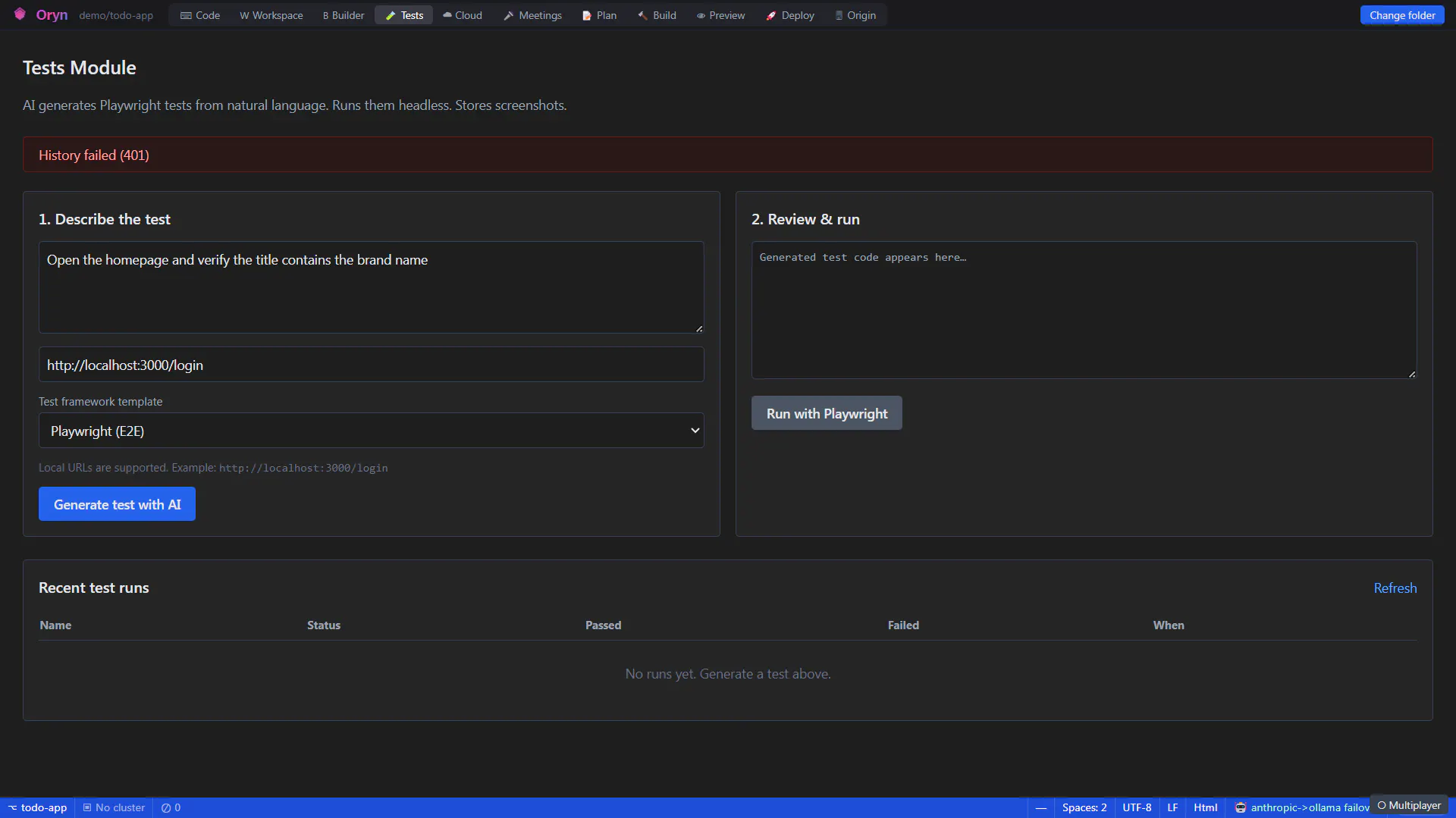Click the dash status bar item
The width and height of the screenshot is (1456, 818).
click(1041, 807)
